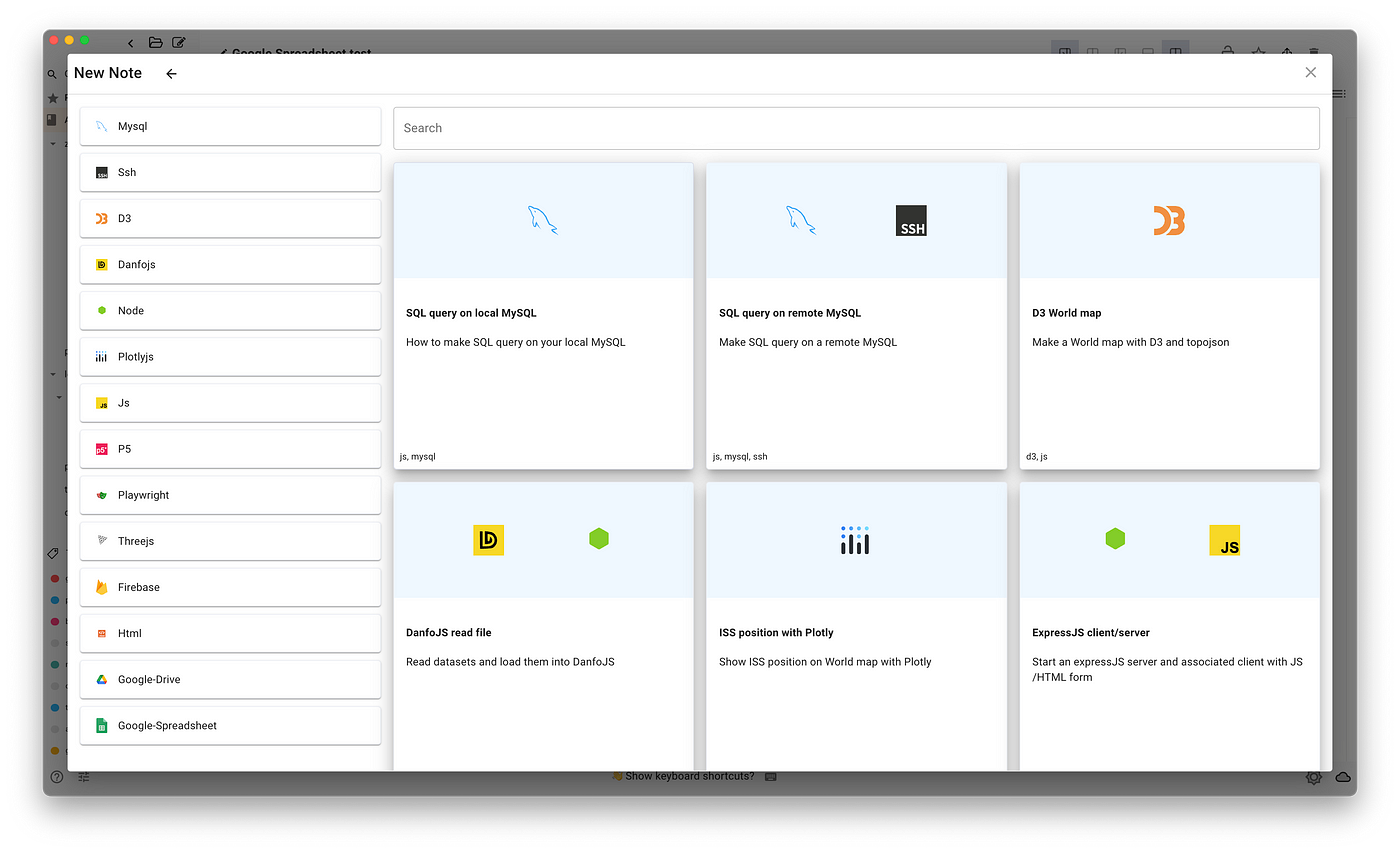Pick the Html filter in the list
The width and height of the screenshot is (1400, 853).
[230, 633]
